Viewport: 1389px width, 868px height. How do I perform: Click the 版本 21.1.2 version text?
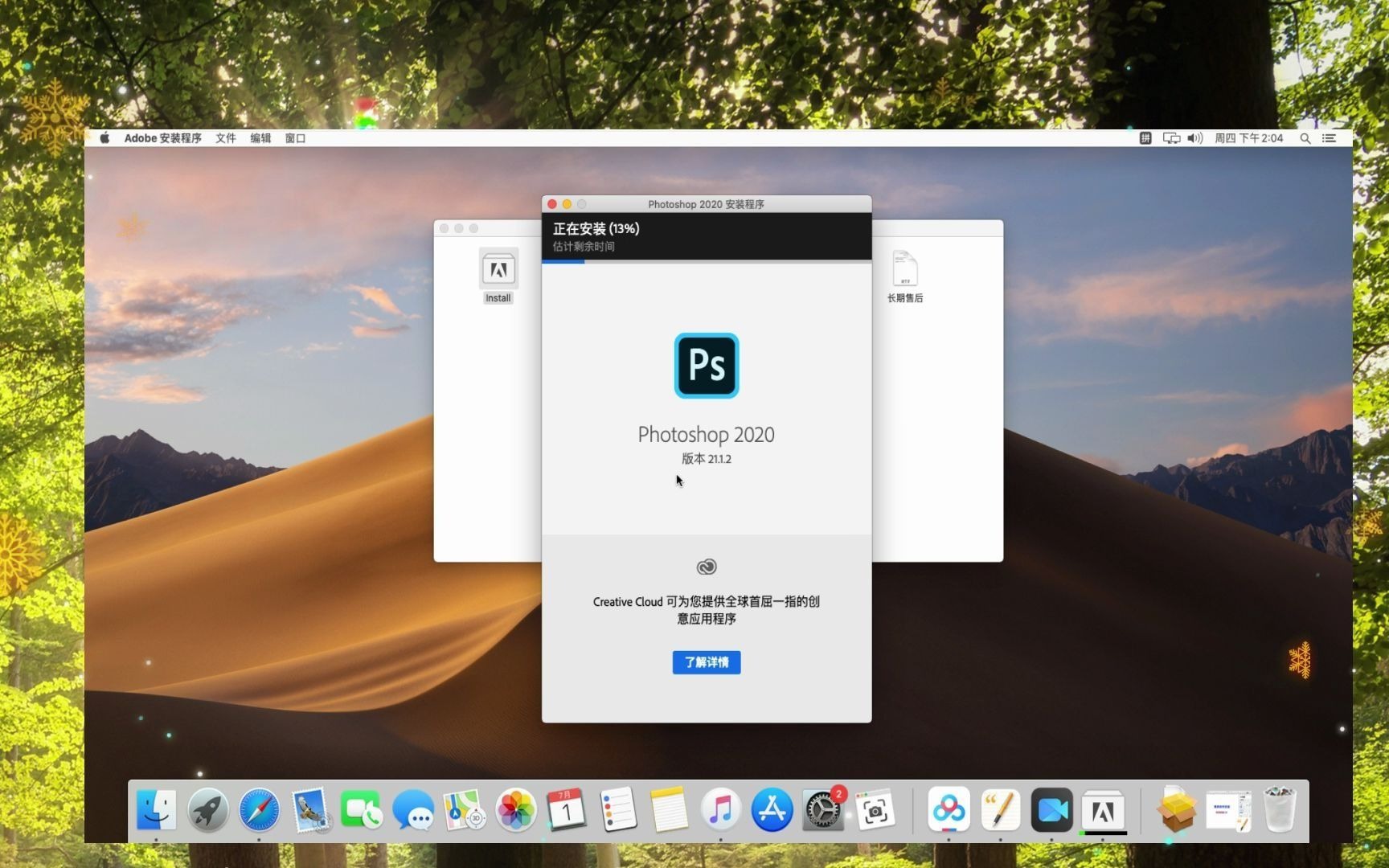(706, 459)
